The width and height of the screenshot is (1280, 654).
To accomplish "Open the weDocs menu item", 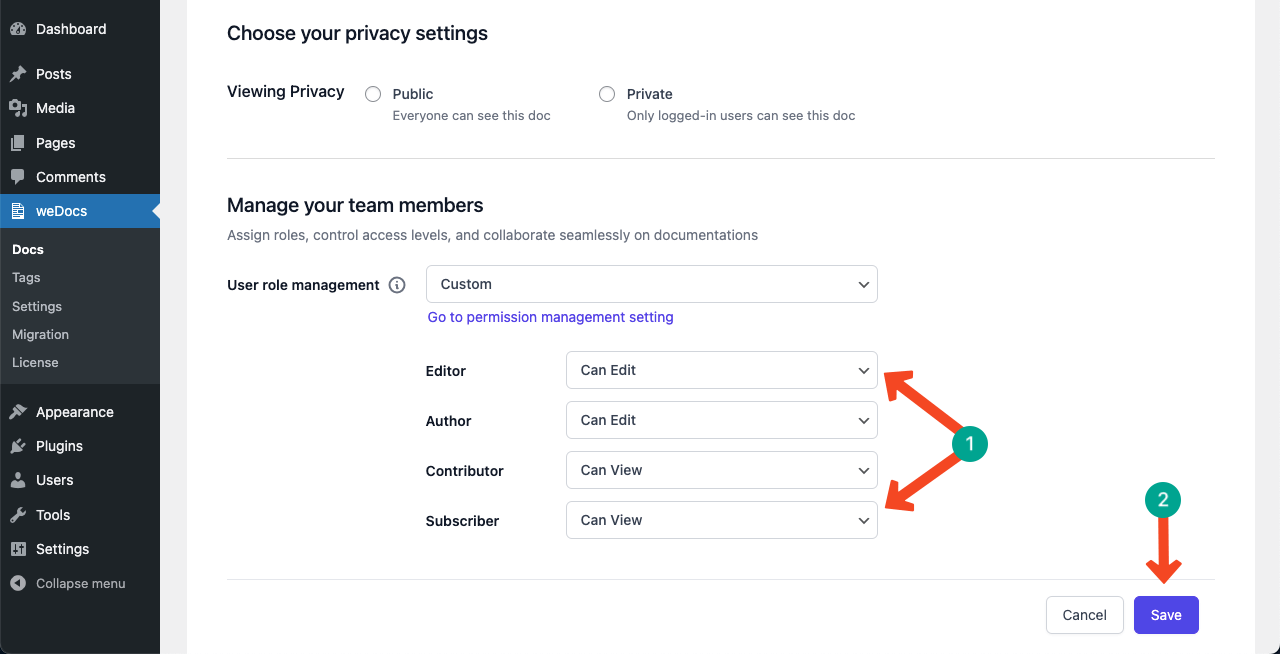I will (x=80, y=211).
